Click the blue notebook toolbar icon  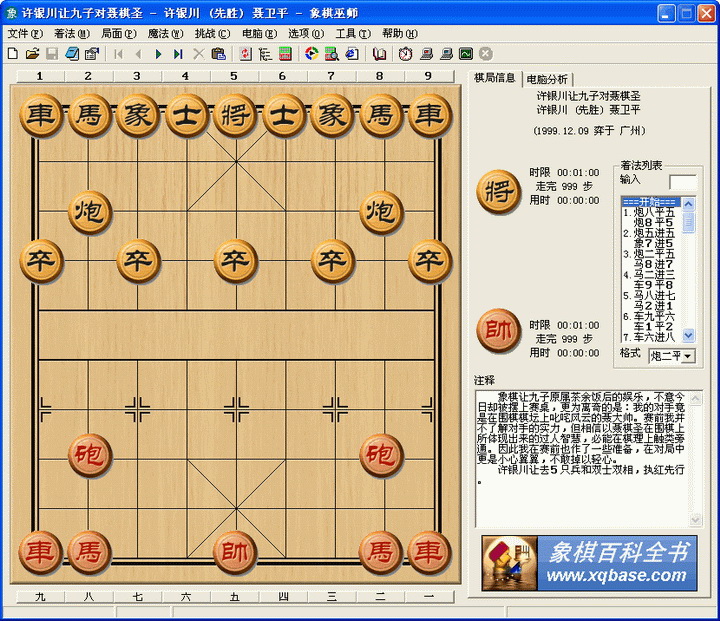pos(72,54)
